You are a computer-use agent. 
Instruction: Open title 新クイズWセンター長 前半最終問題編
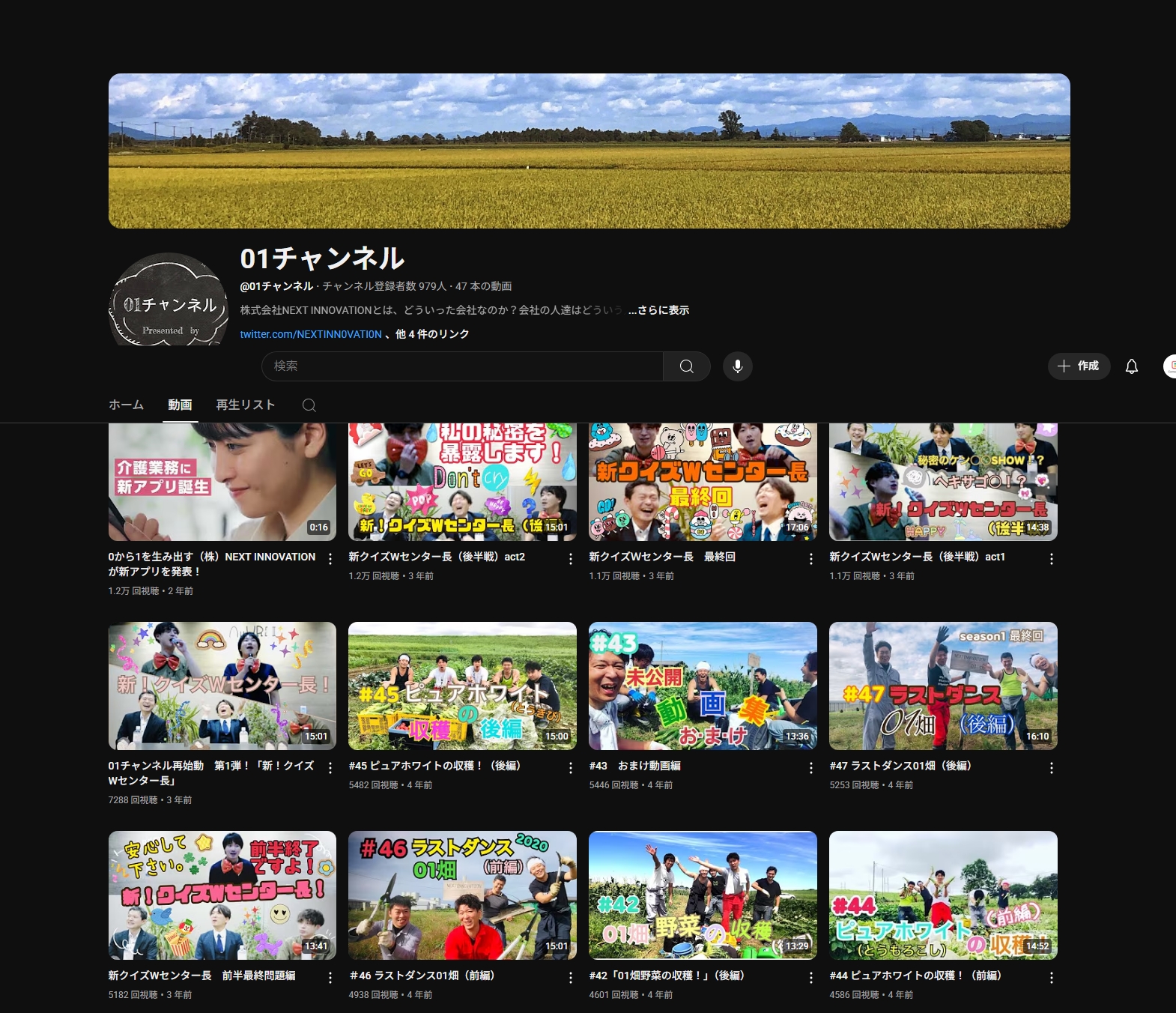(x=201, y=976)
